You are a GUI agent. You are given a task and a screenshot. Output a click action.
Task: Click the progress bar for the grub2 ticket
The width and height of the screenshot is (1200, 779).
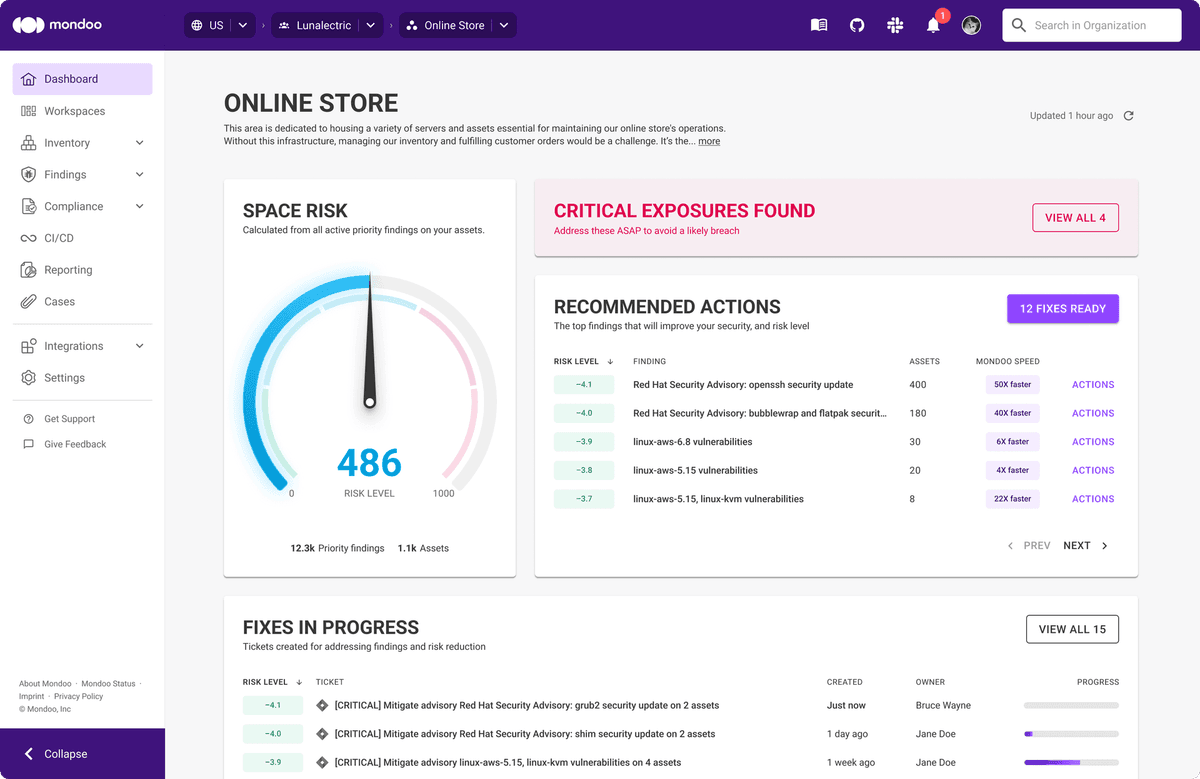click(x=1071, y=705)
